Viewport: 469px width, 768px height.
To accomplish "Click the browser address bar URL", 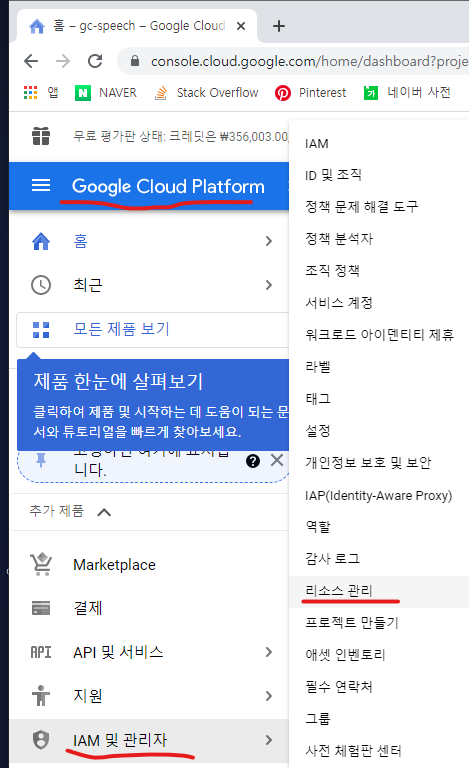I will tap(309, 61).
